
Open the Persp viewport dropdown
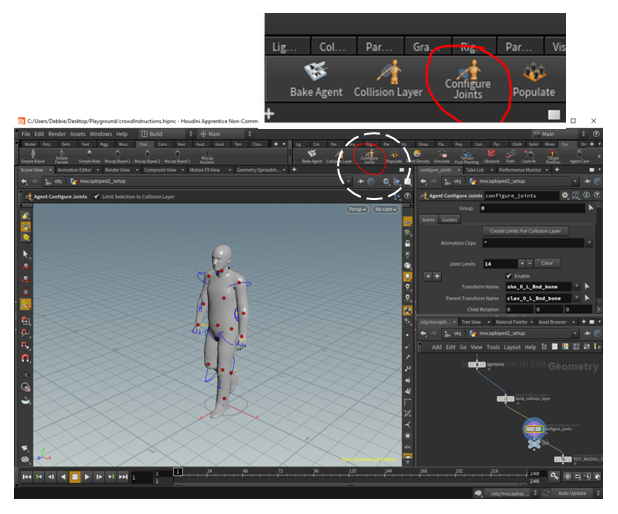(x=357, y=210)
